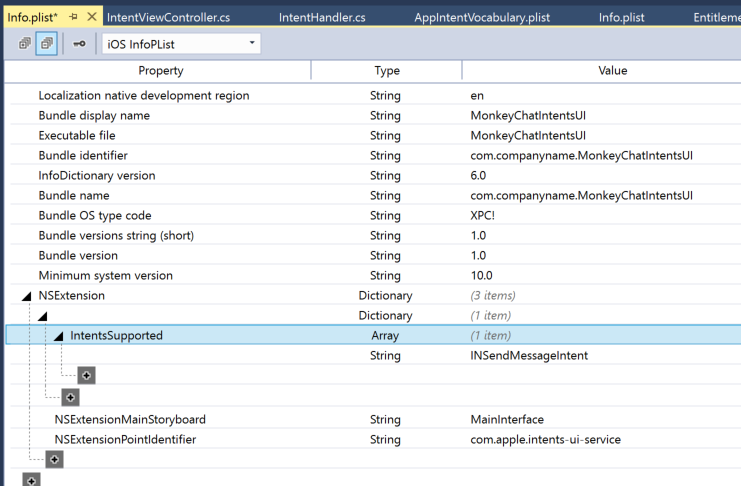Toggle the highlighted collapse-all toolbar icon
This screenshot has width=741, height=486.
pos(46,44)
